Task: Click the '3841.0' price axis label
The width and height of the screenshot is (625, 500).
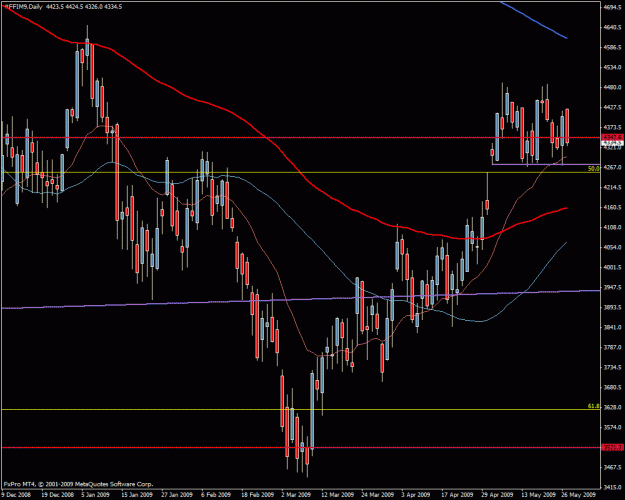Action: tap(613, 327)
